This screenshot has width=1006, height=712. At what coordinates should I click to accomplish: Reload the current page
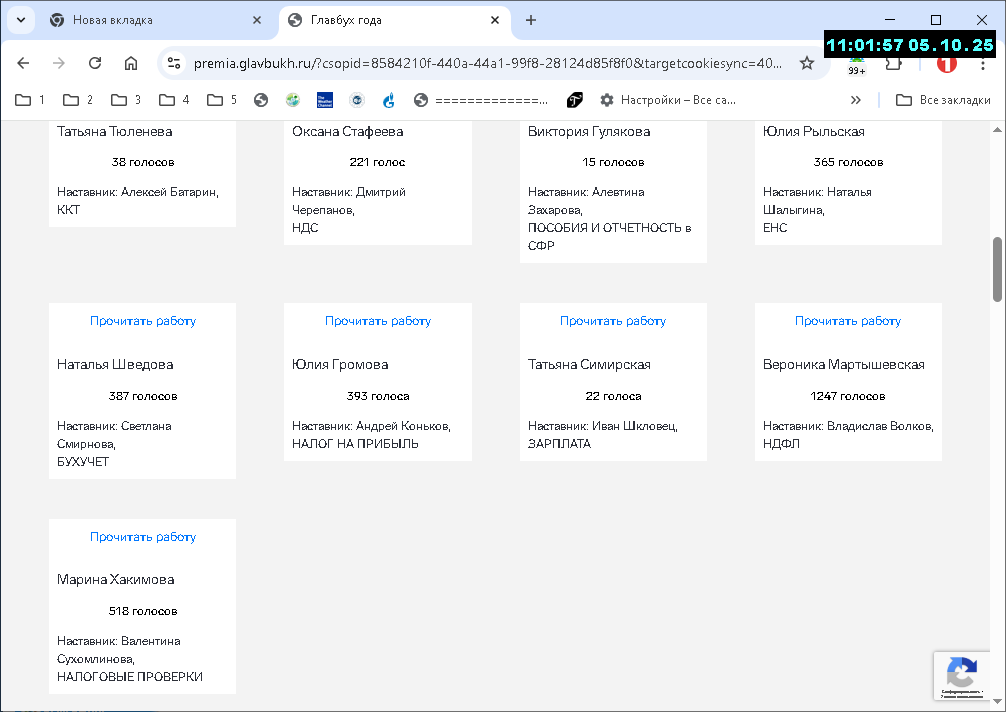tap(95, 63)
